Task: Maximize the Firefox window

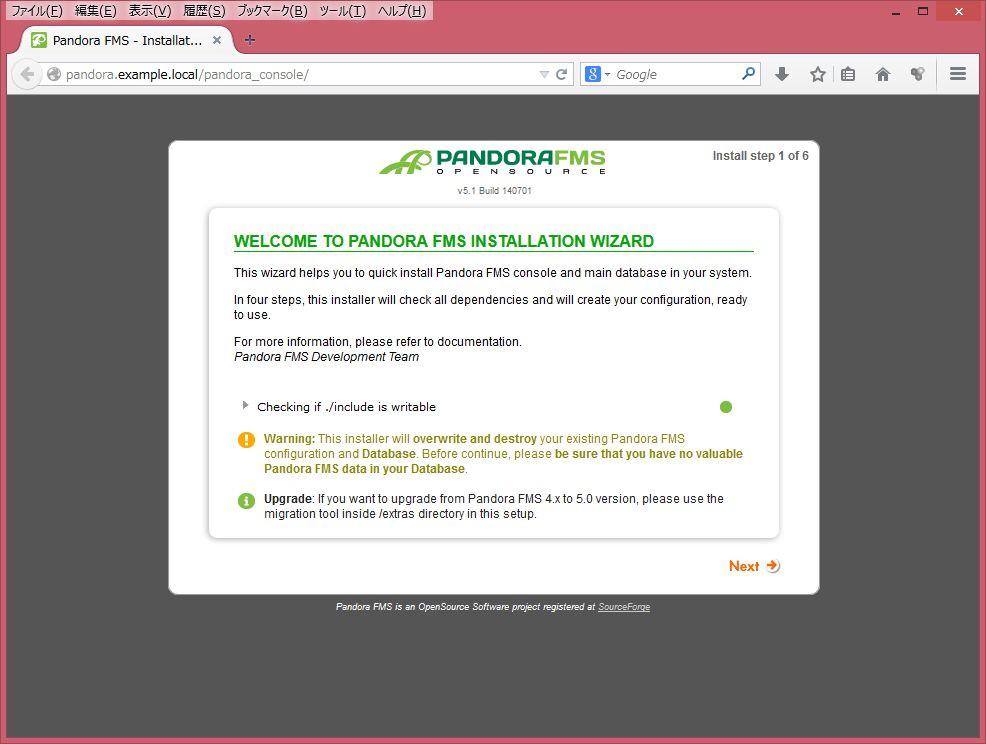Action: tap(922, 11)
